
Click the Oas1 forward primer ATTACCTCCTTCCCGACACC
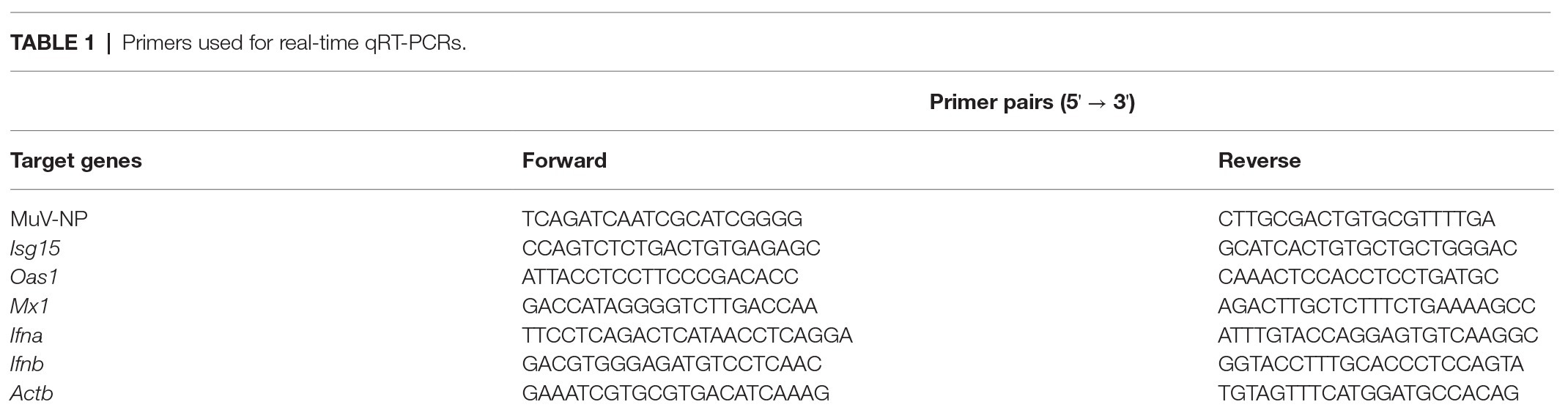[x=660, y=277]
